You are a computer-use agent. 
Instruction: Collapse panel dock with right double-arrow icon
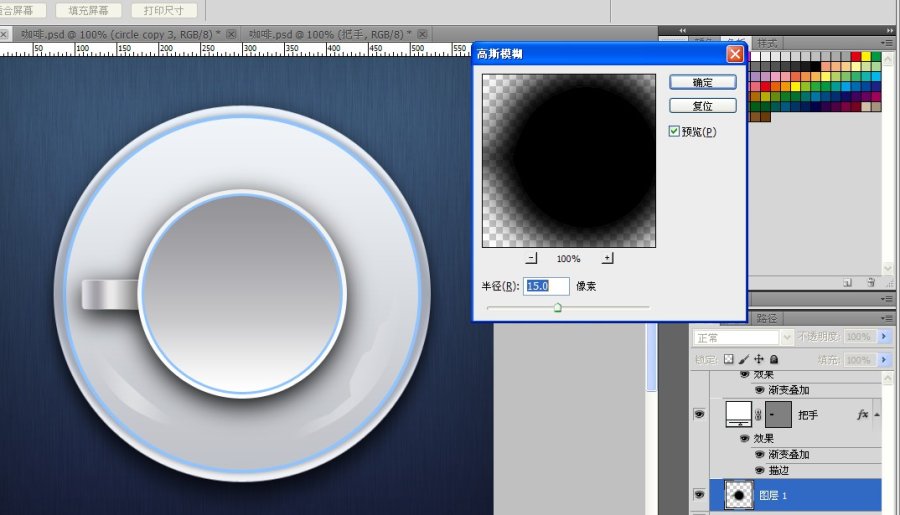coord(890,30)
